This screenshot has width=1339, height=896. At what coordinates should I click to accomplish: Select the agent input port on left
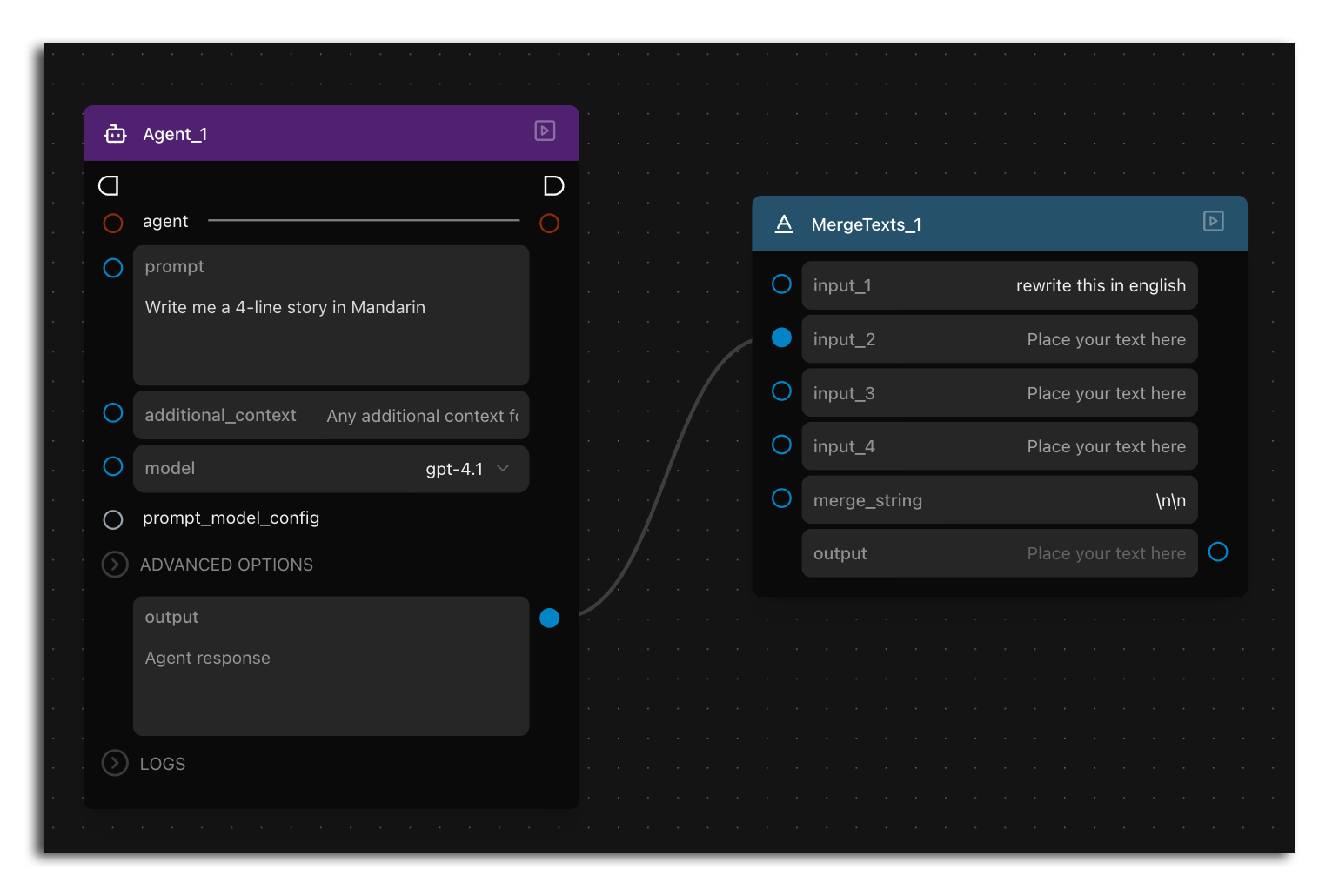113,224
